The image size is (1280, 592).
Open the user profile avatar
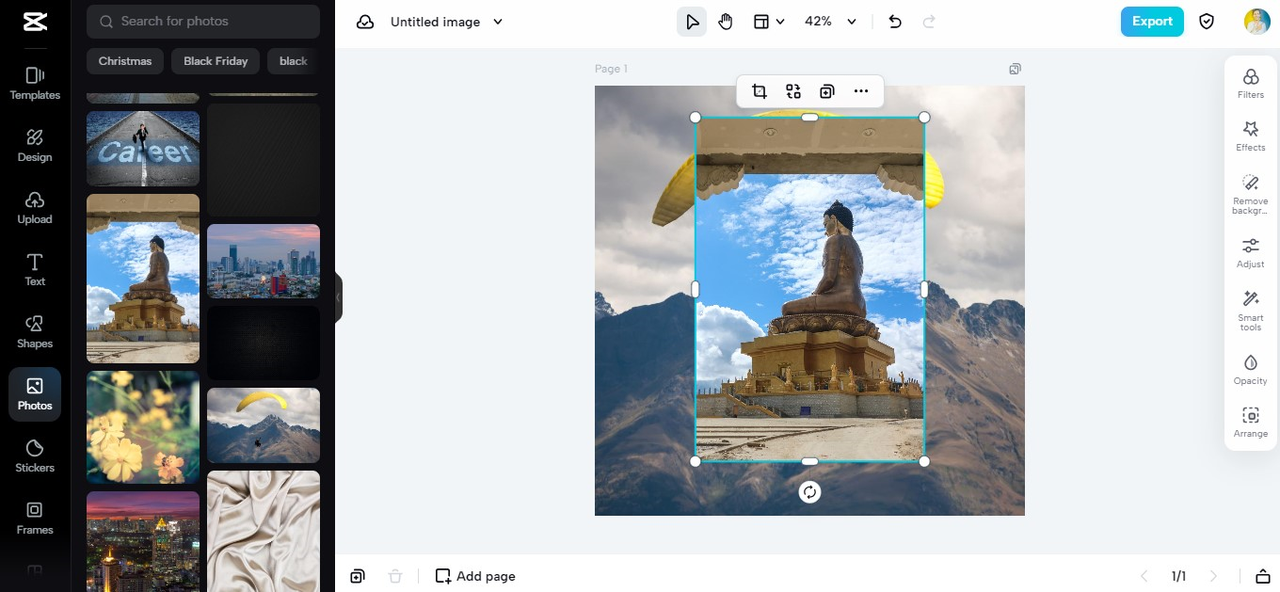click(1257, 22)
